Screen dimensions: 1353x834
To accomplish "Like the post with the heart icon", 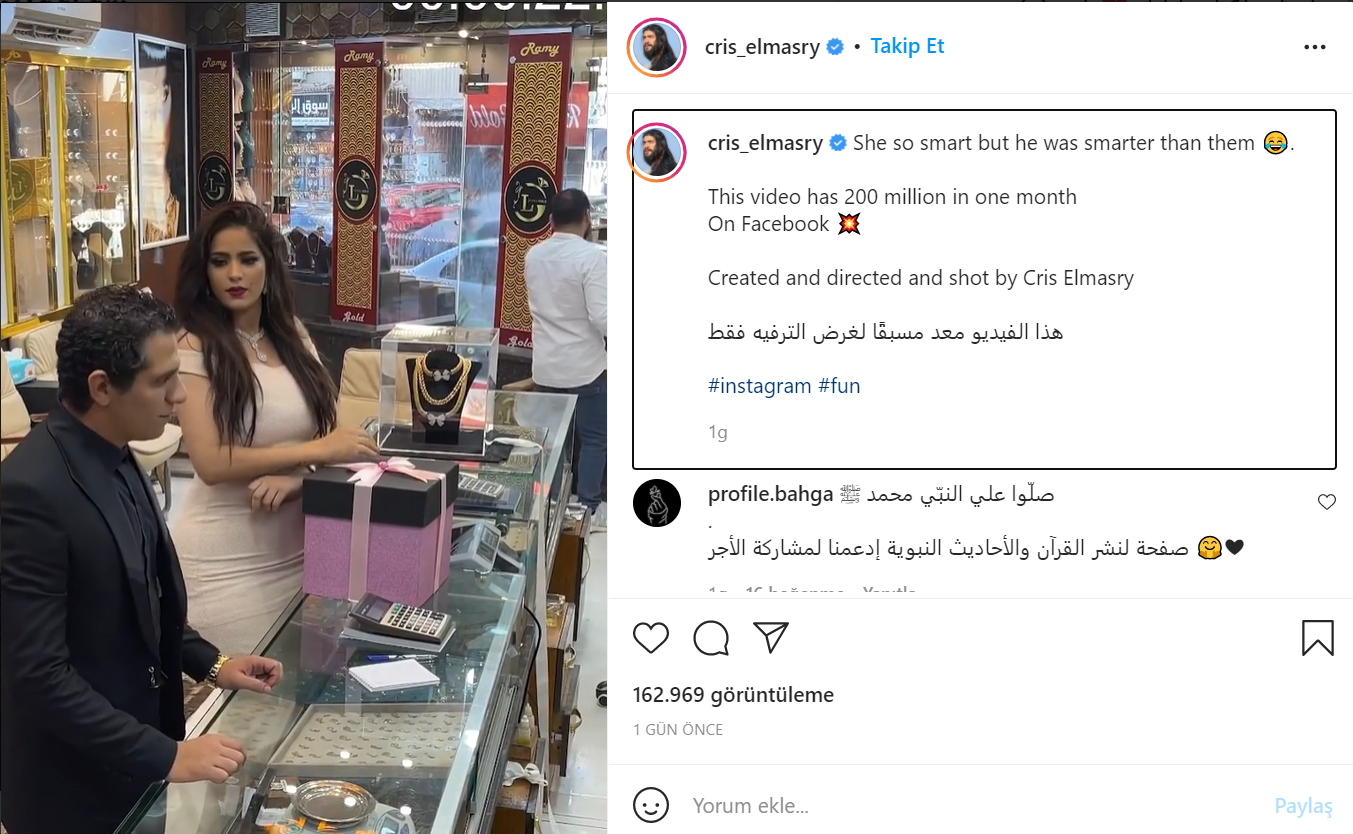I will point(651,638).
